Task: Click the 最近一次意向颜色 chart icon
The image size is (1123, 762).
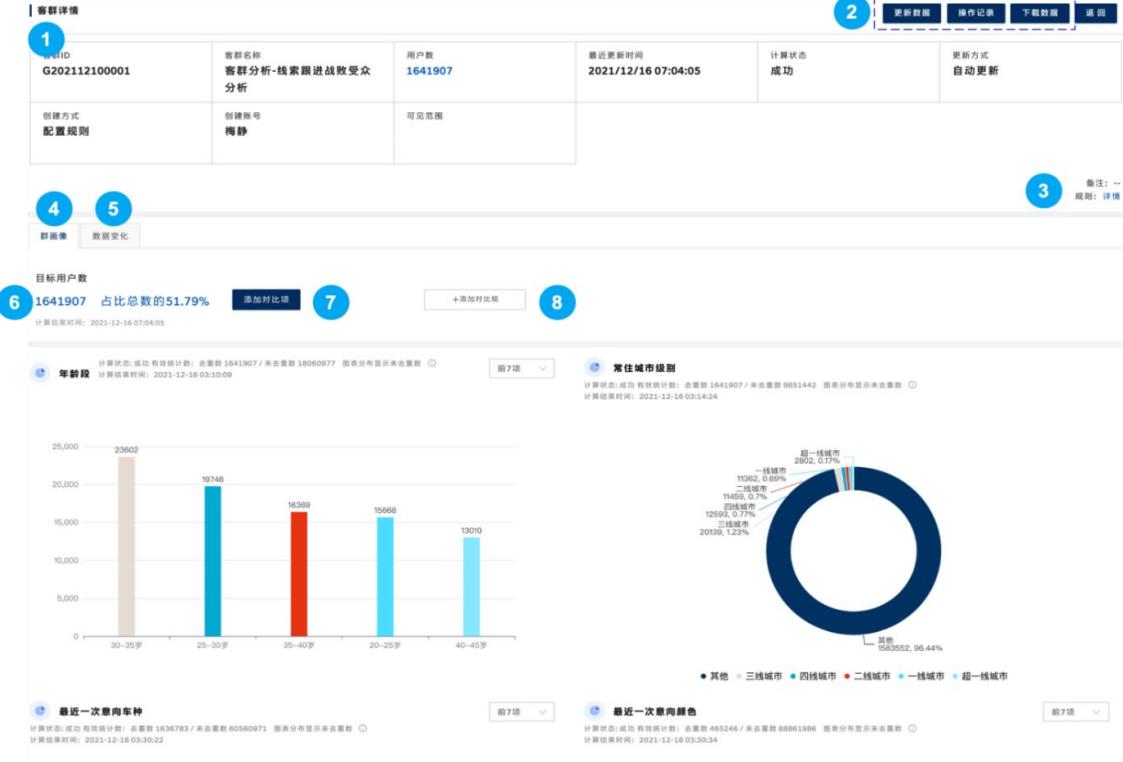Action: (x=594, y=710)
